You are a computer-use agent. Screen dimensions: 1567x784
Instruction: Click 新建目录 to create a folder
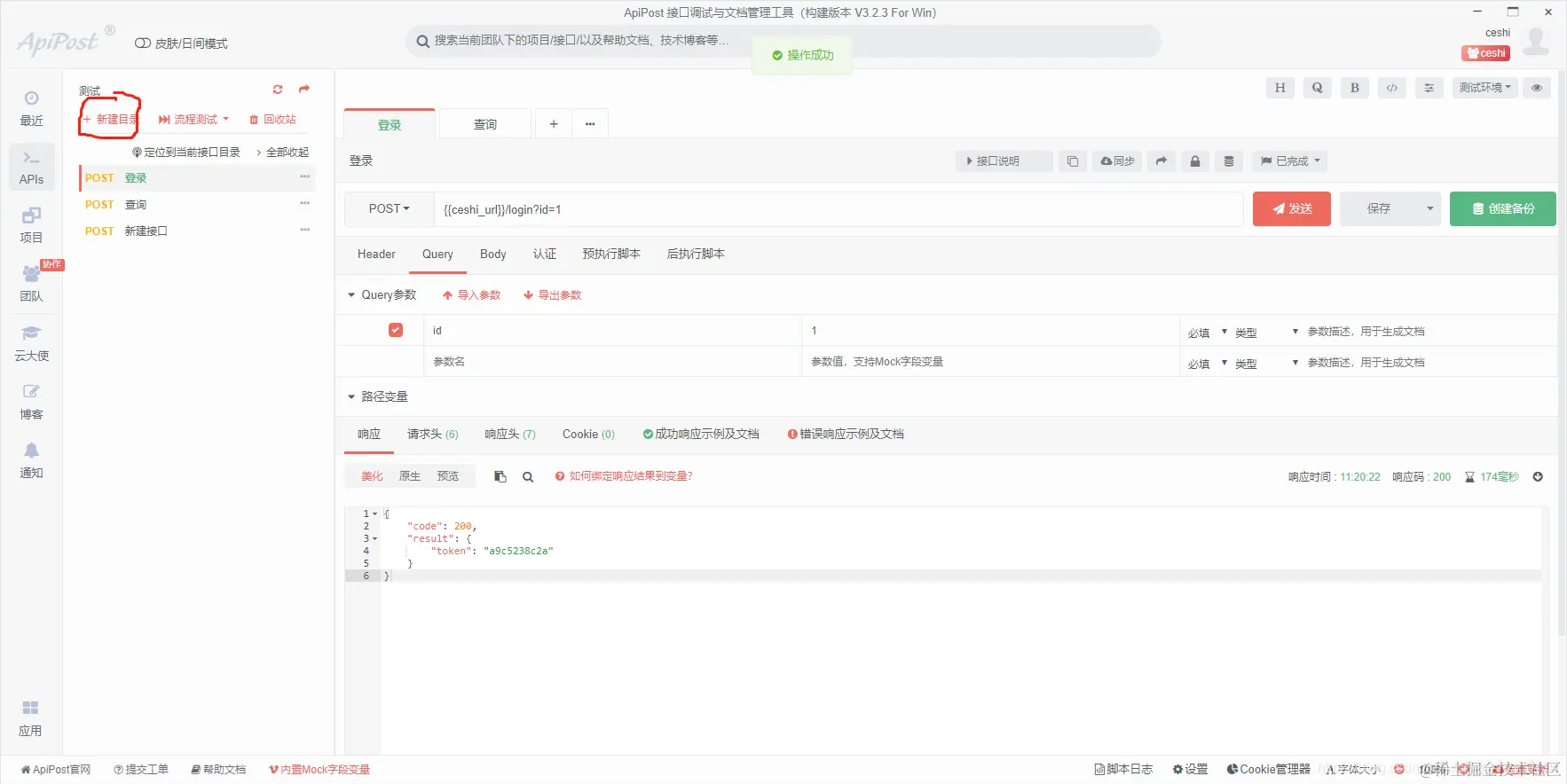pos(111,119)
